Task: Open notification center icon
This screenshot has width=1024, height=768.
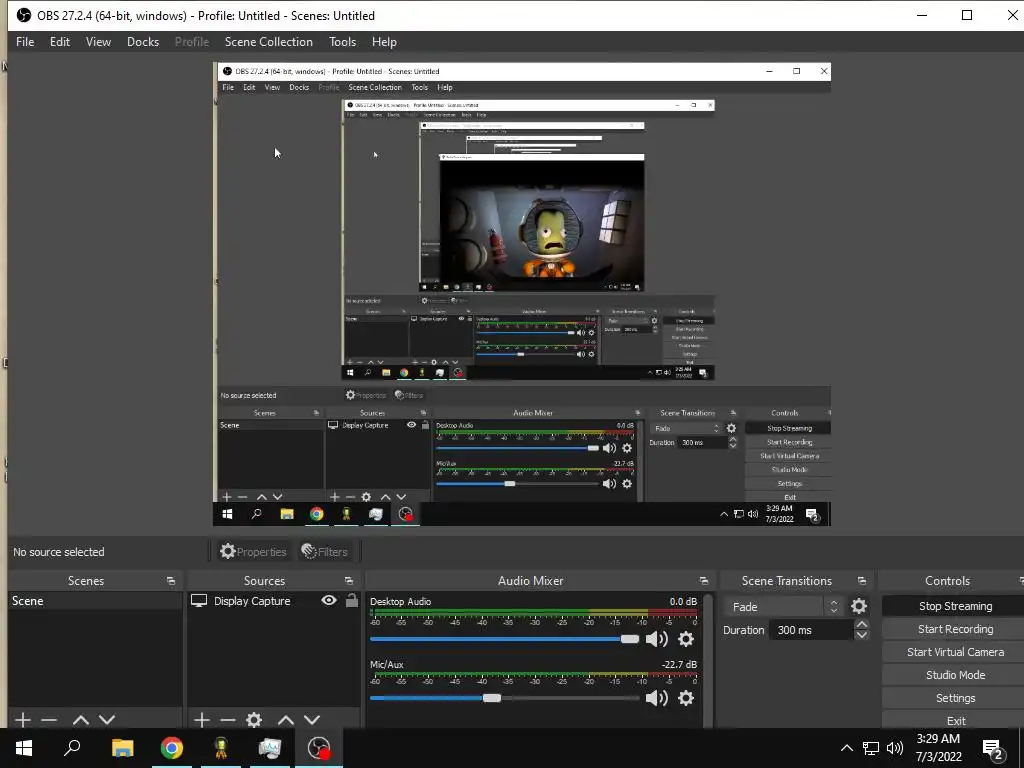Action: click(x=992, y=748)
